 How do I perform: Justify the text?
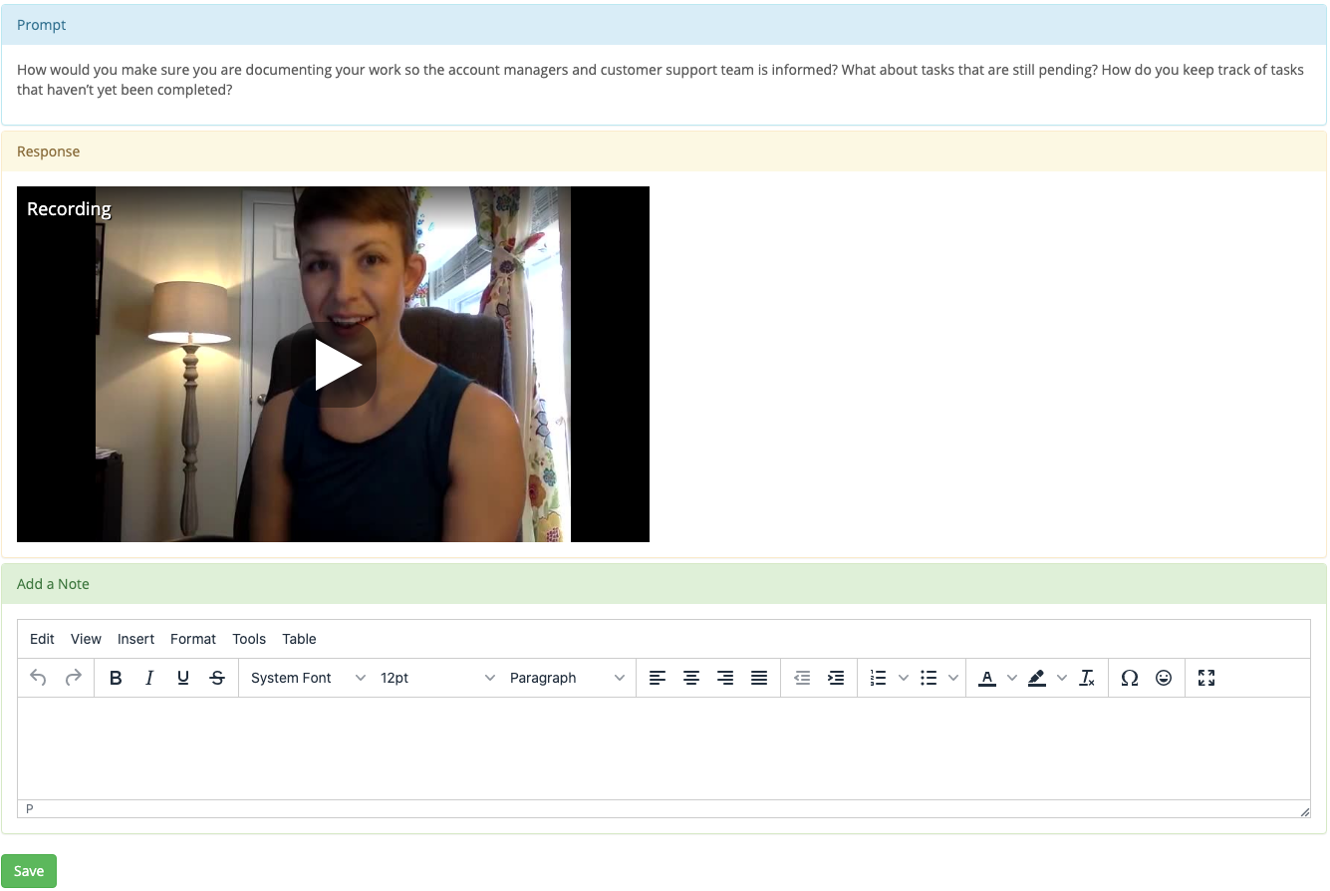(759, 678)
